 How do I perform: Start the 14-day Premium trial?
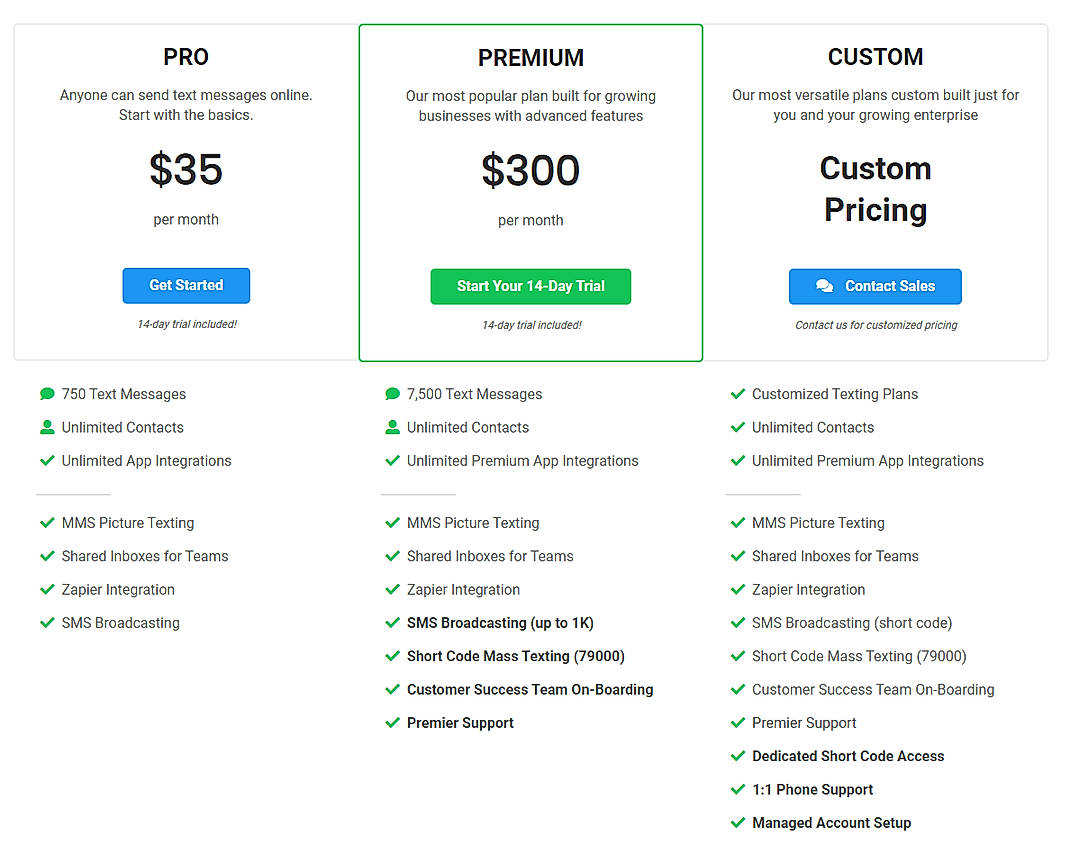click(530, 286)
